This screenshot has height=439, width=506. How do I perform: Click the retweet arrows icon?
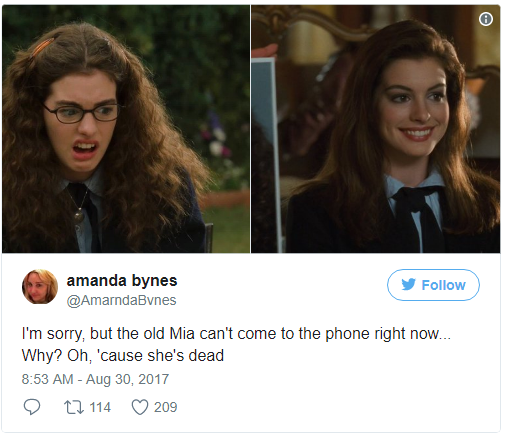[x=74, y=407]
